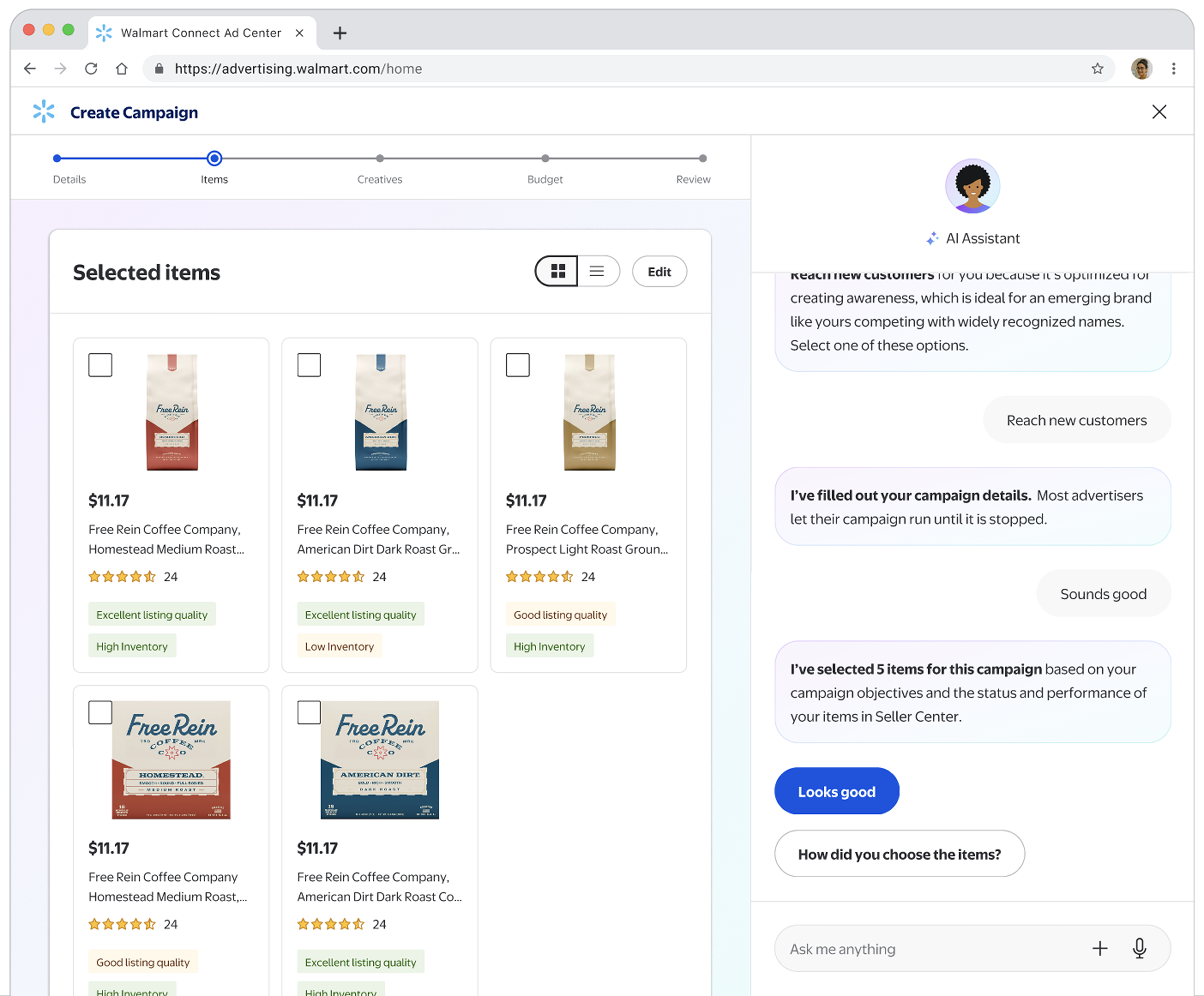The width and height of the screenshot is (1204, 996).
Task: Click the star rating on Prospect Light Roast
Action: (x=539, y=577)
